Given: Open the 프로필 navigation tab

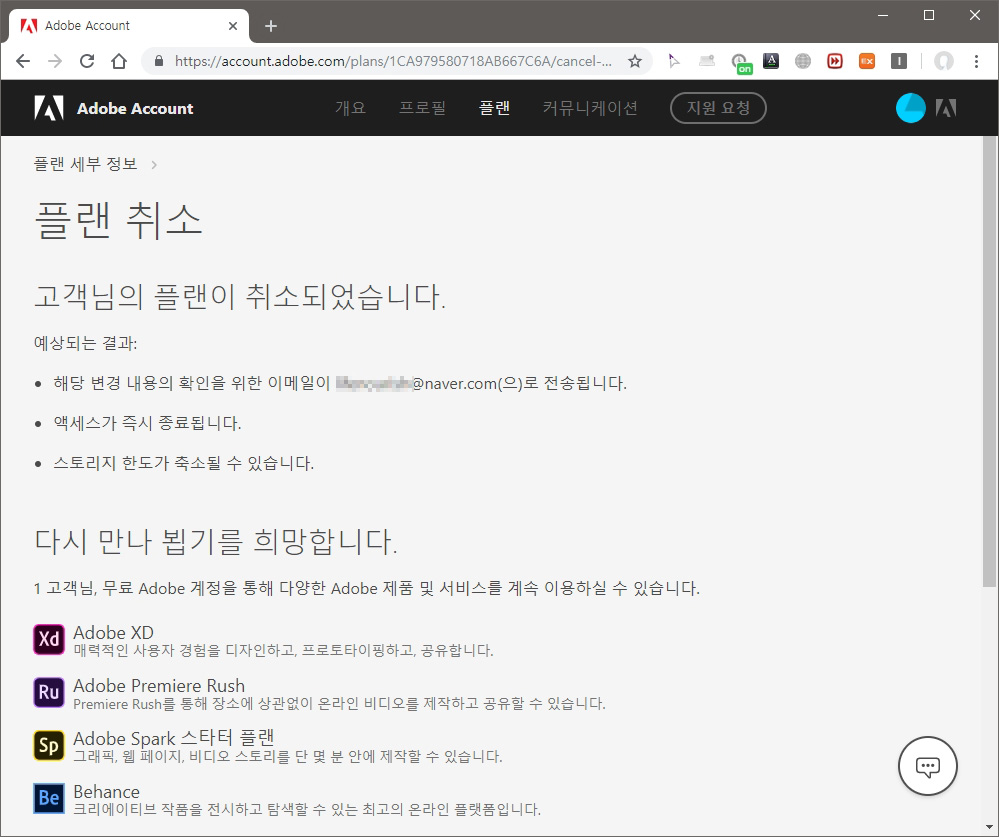Looking at the screenshot, I should pyautogui.click(x=422, y=108).
